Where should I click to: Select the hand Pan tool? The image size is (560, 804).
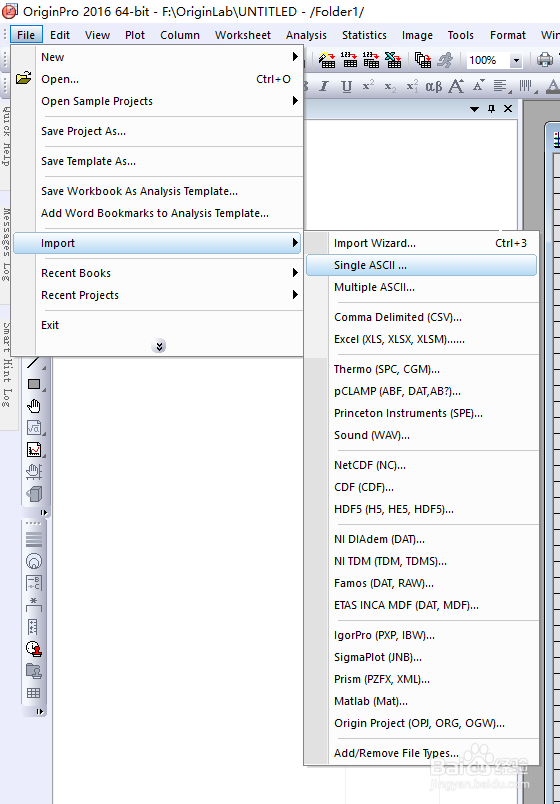tap(34, 407)
